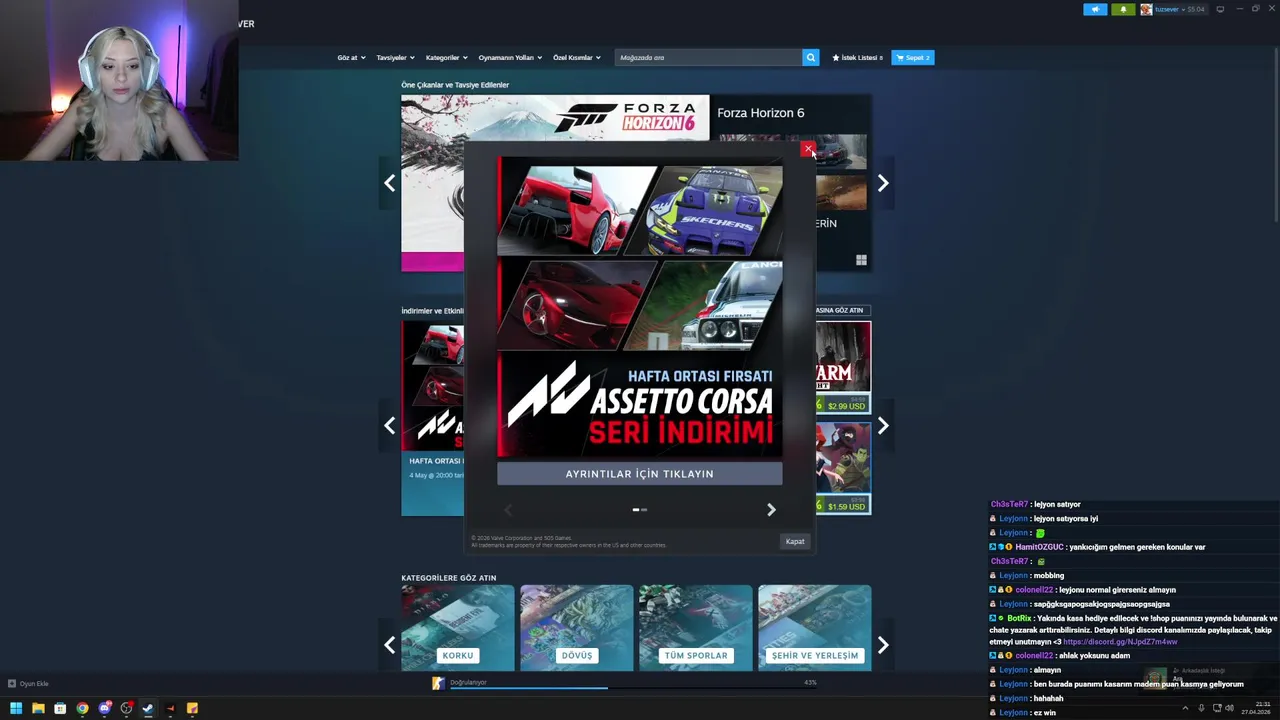This screenshot has height=720, width=1280.
Task: Open the red arrow app in taskbar
Action: coord(170,708)
